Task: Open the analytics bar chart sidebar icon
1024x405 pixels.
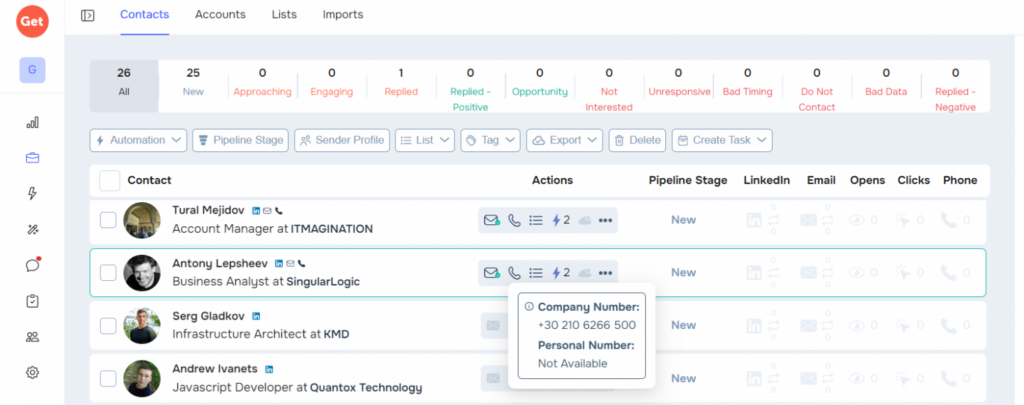Action: pyautogui.click(x=32, y=122)
